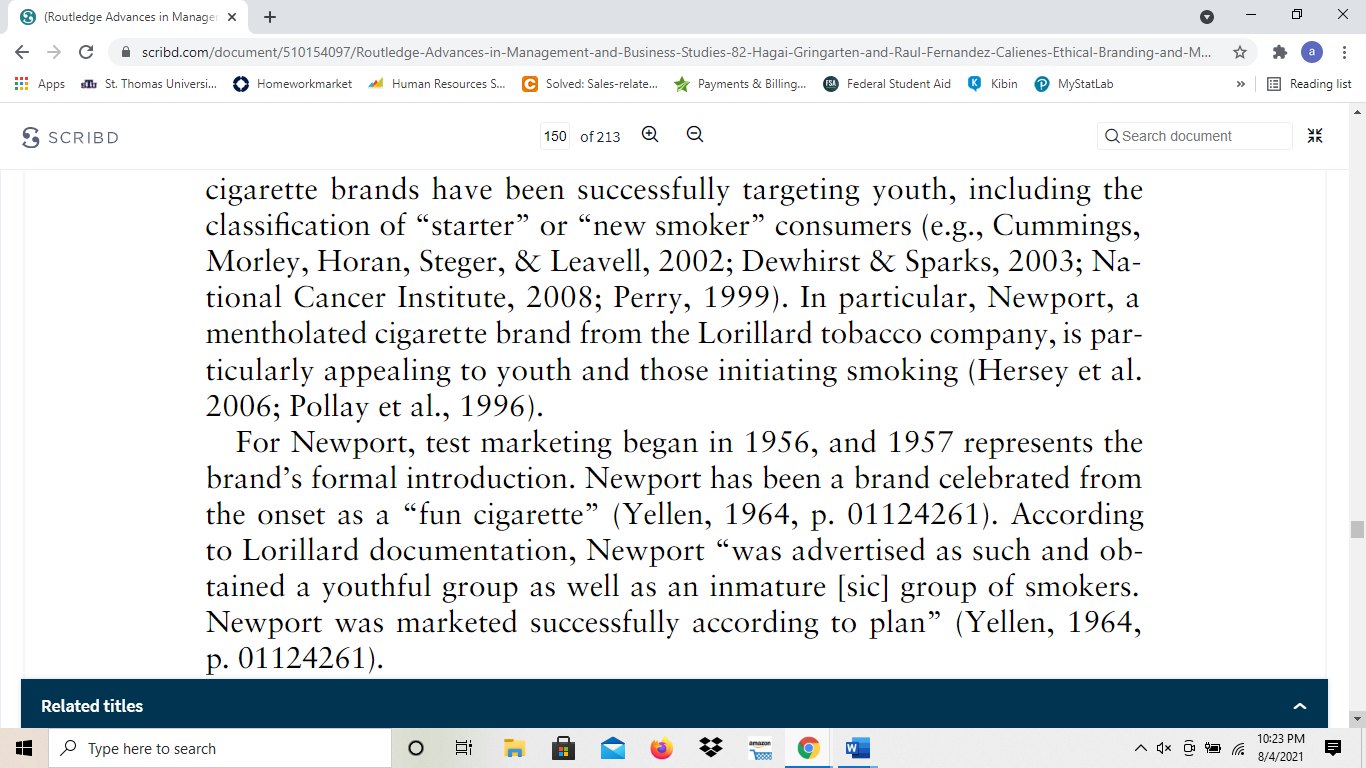
Task: Click the Search document field
Action: click(1195, 136)
